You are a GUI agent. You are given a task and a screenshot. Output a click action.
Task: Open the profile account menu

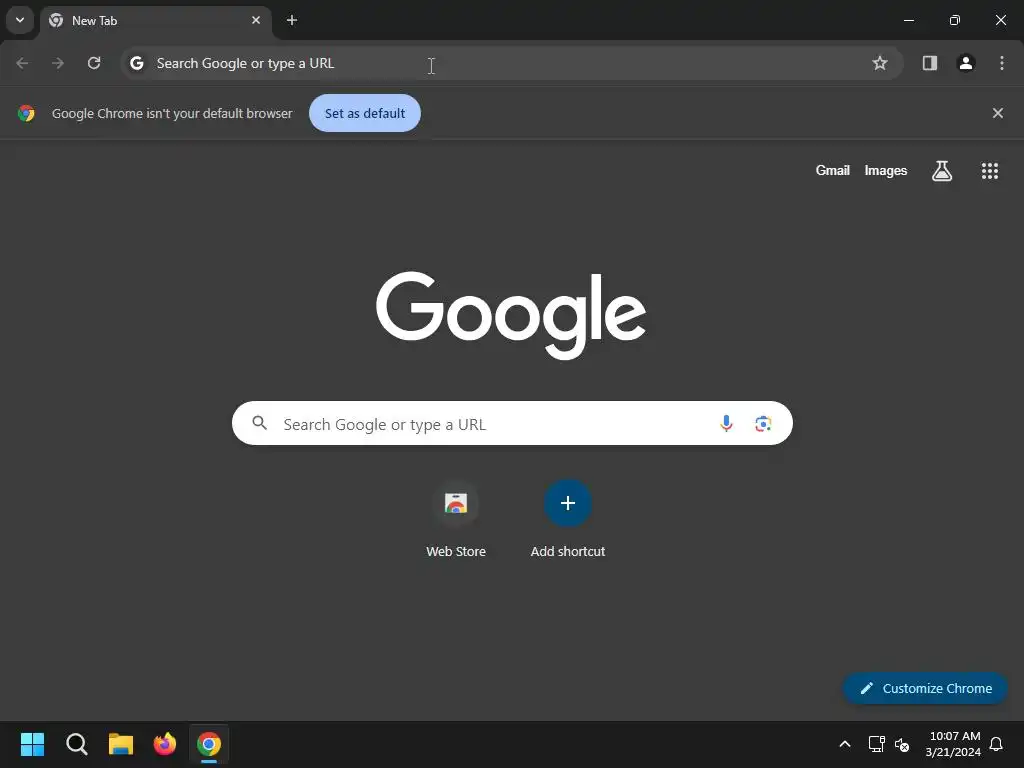coord(966,63)
